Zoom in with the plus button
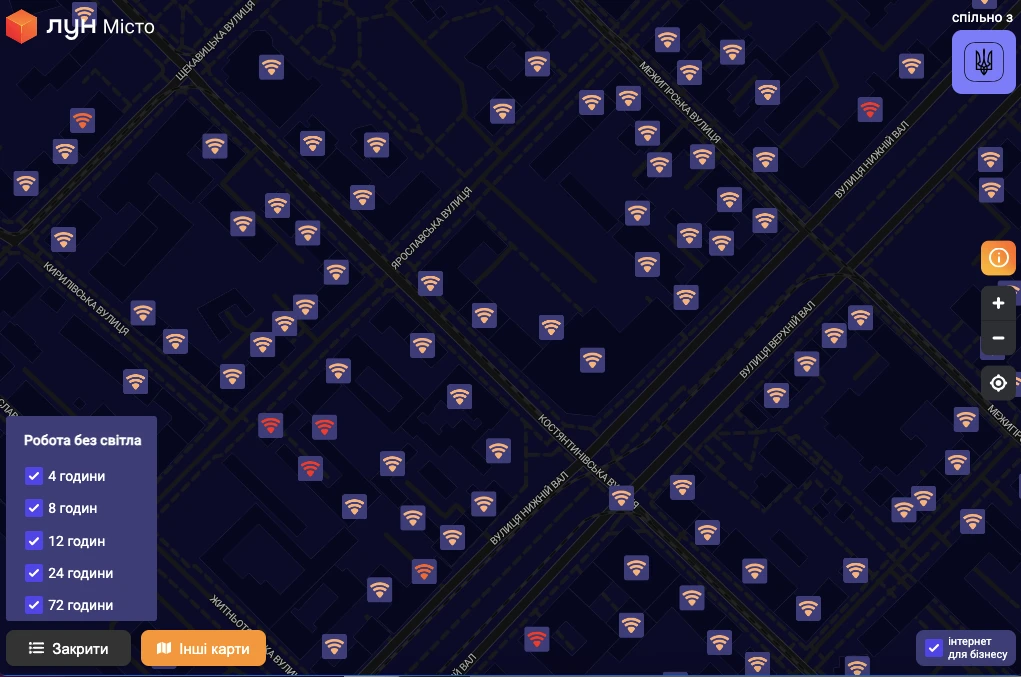The height and width of the screenshot is (677, 1021). 998,304
